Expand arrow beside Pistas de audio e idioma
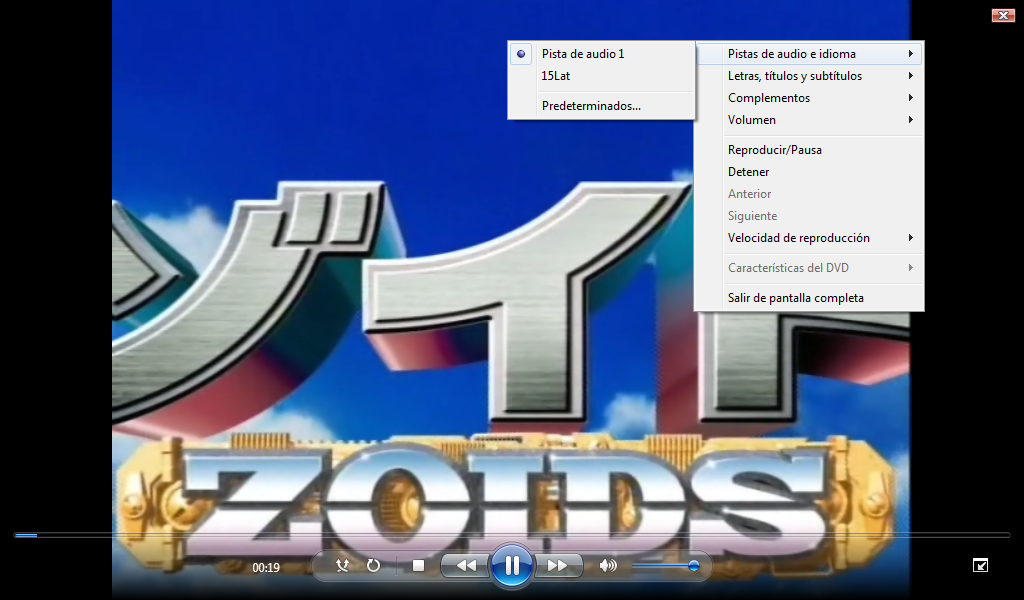The image size is (1024, 600). (x=910, y=54)
